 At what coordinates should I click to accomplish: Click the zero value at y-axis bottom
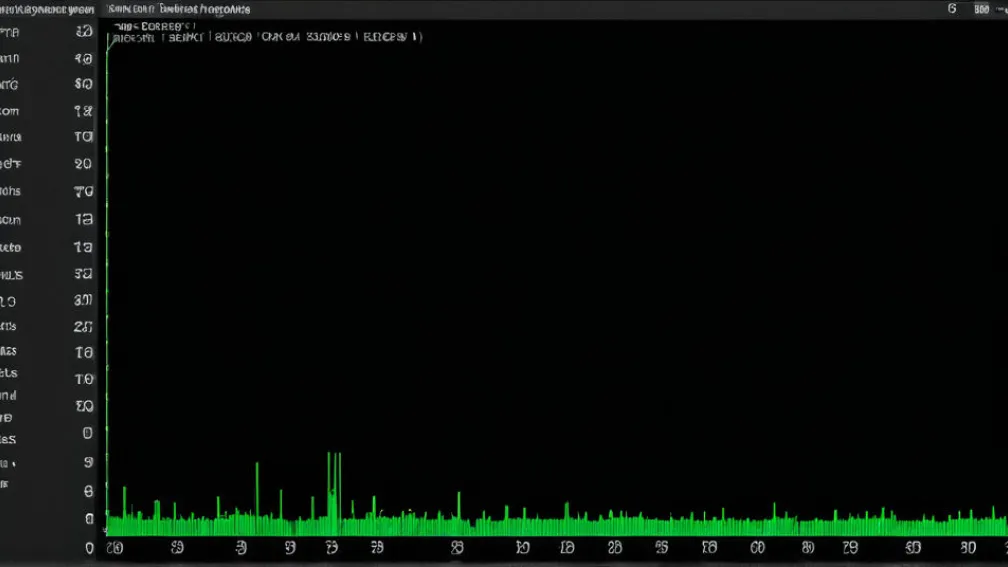tap(89, 548)
